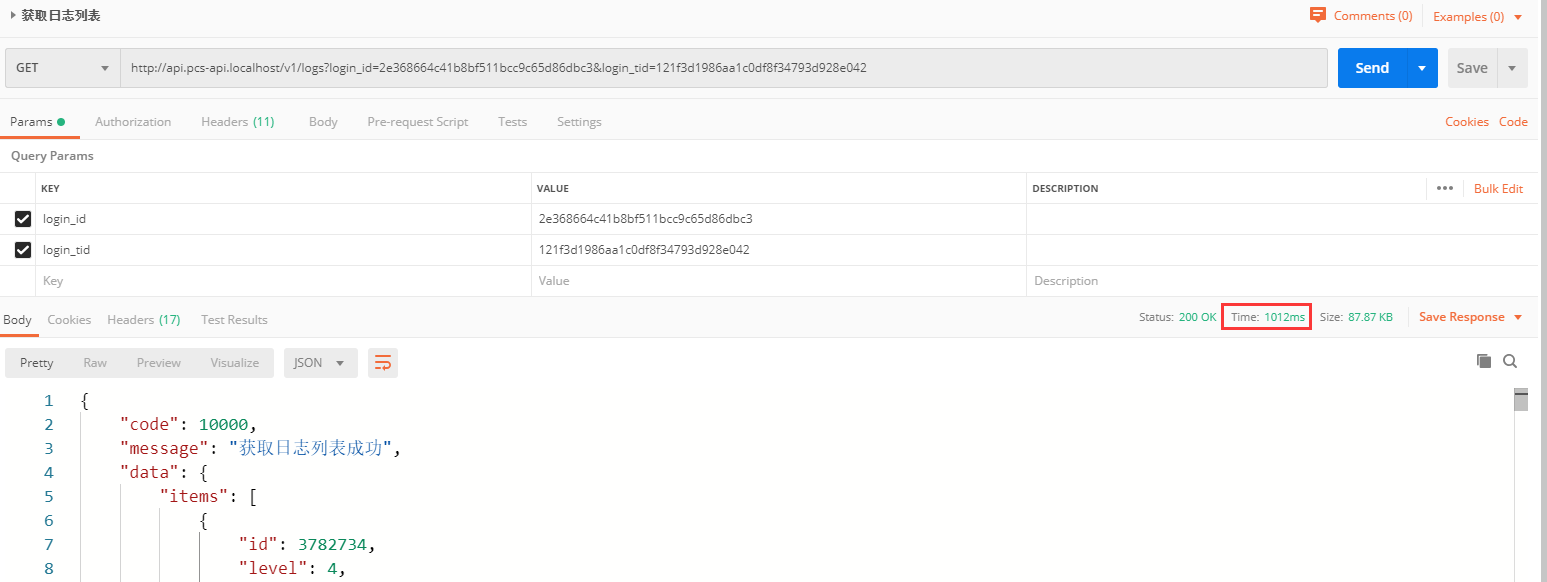Click the Comments speech bubble icon
Screen dimensions: 1547x582
coord(1318,15)
